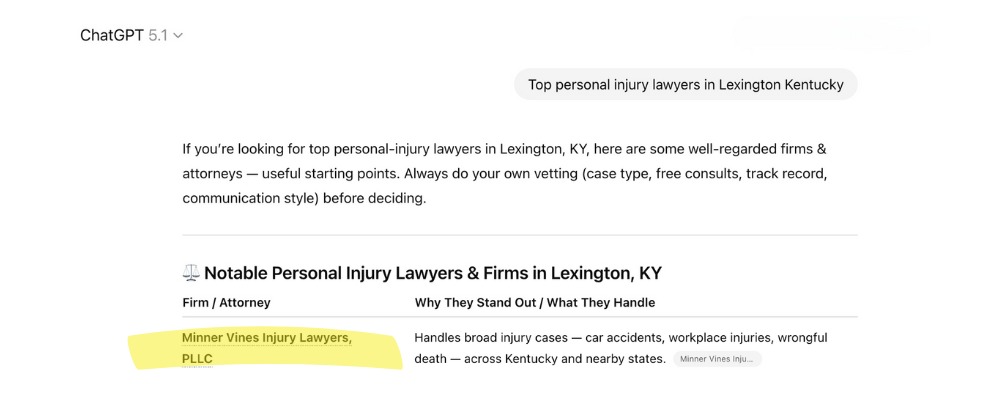Click the 5.1 version label
1000x400 pixels.
pyautogui.click(x=158, y=35)
